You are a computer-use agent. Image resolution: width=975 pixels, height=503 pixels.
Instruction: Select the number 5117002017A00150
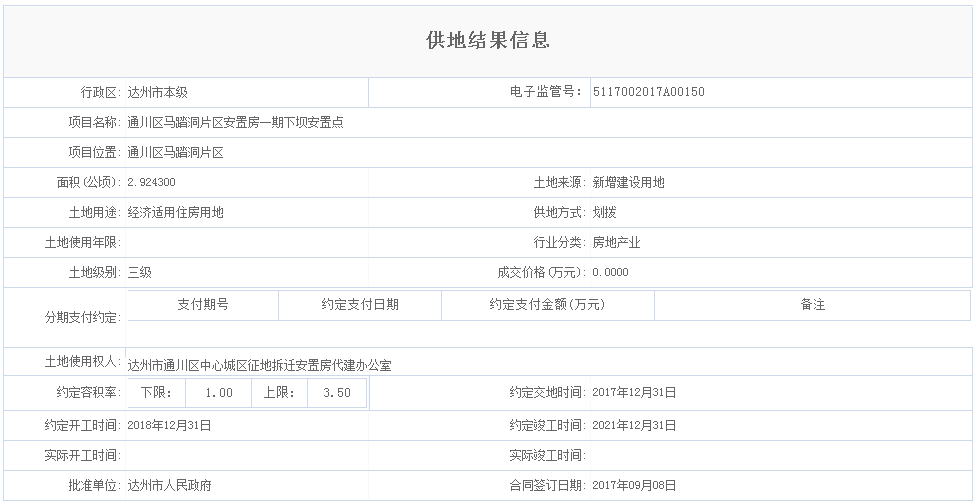point(649,92)
